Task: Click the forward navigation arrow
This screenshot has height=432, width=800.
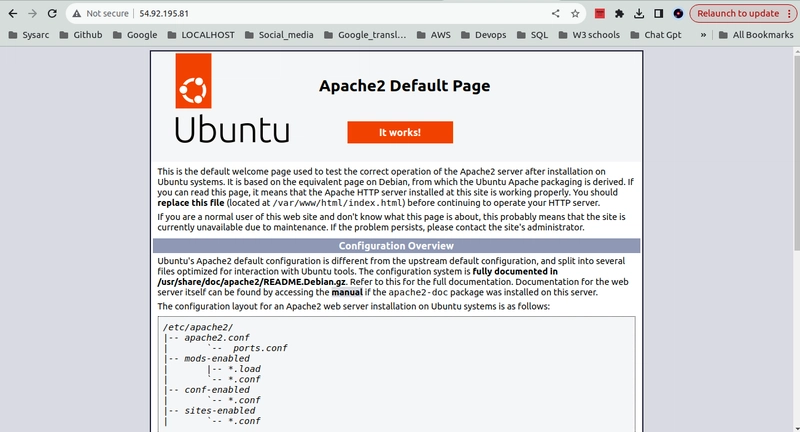Action: (x=32, y=14)
